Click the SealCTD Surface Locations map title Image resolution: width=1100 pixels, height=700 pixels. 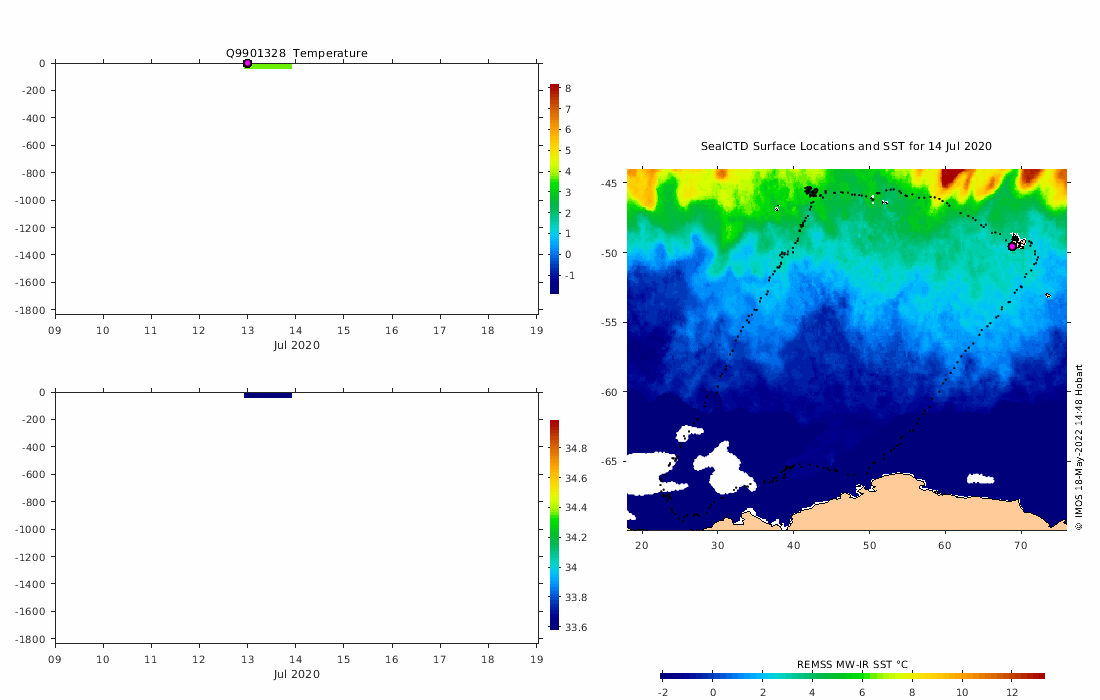coord(846,146)
